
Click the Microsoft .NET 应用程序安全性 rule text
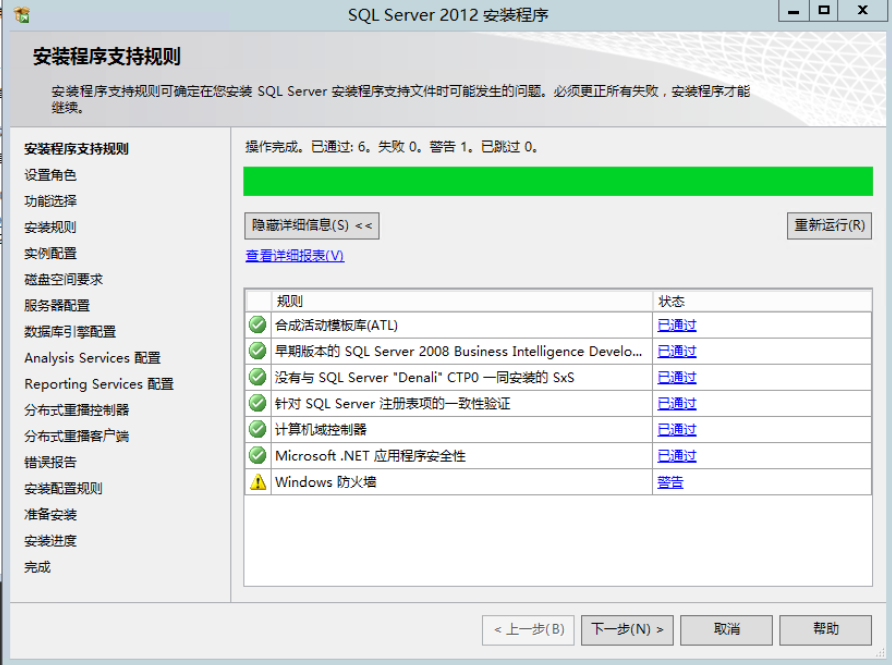pos(370,456)
